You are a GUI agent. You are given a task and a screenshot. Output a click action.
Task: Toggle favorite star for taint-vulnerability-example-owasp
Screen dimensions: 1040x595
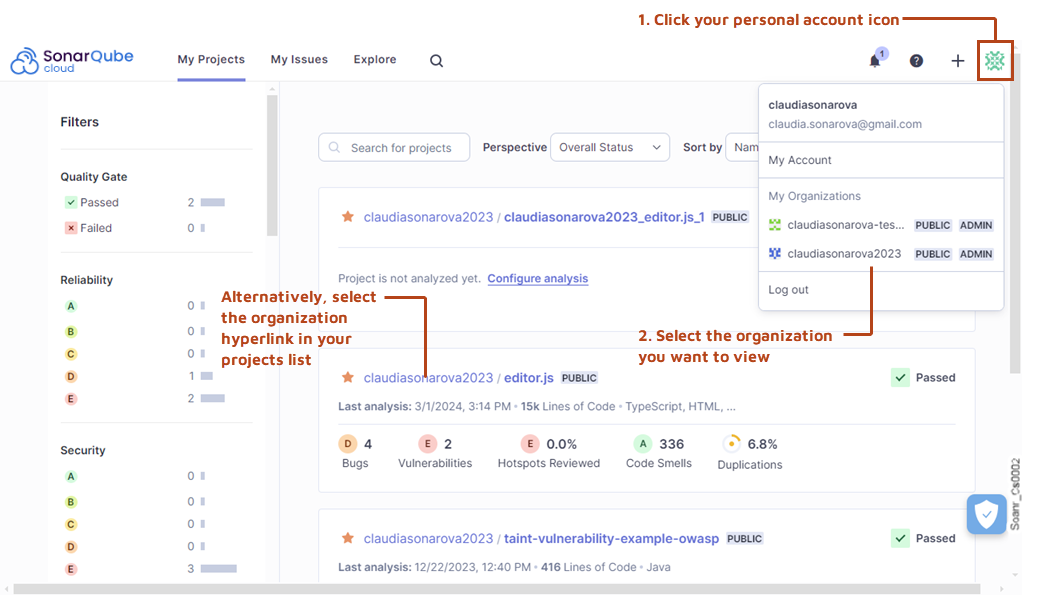pos(348,538)
